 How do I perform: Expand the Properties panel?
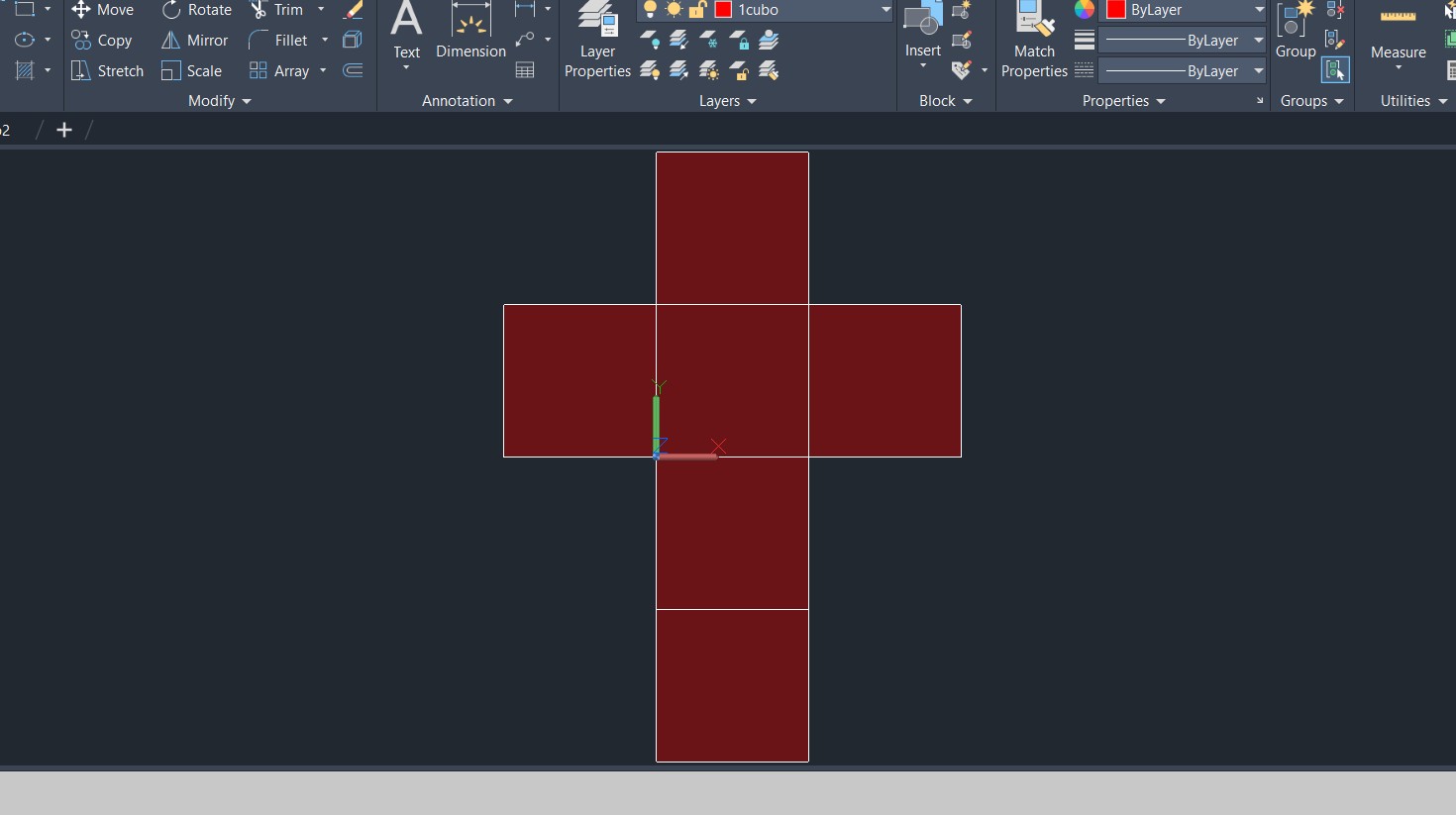point(1124,101)
